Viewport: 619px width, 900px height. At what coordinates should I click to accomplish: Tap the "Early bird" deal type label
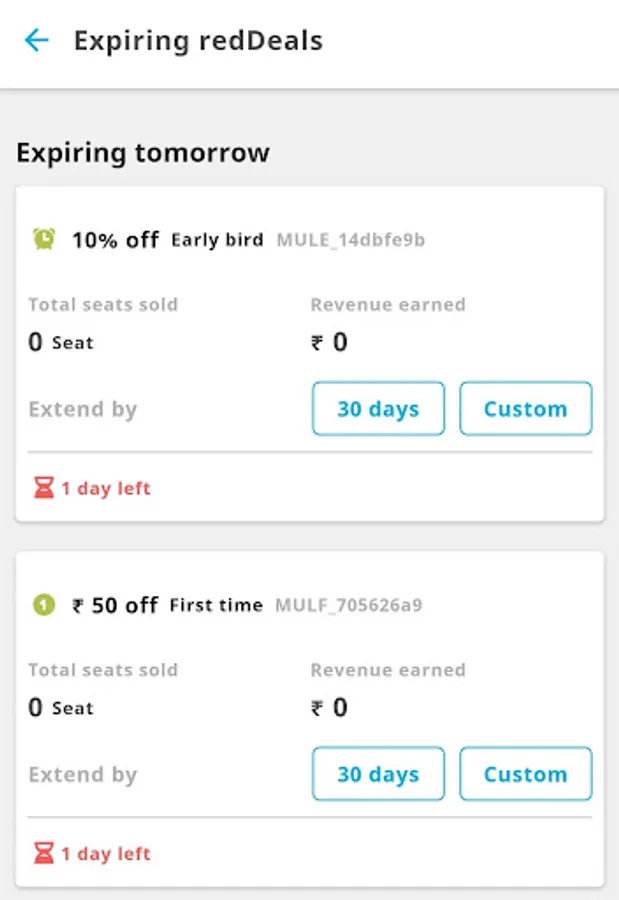(217, 240)
